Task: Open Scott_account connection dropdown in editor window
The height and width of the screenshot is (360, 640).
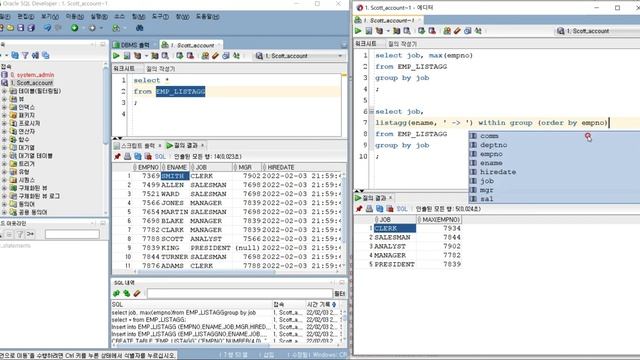Action: 598,31
